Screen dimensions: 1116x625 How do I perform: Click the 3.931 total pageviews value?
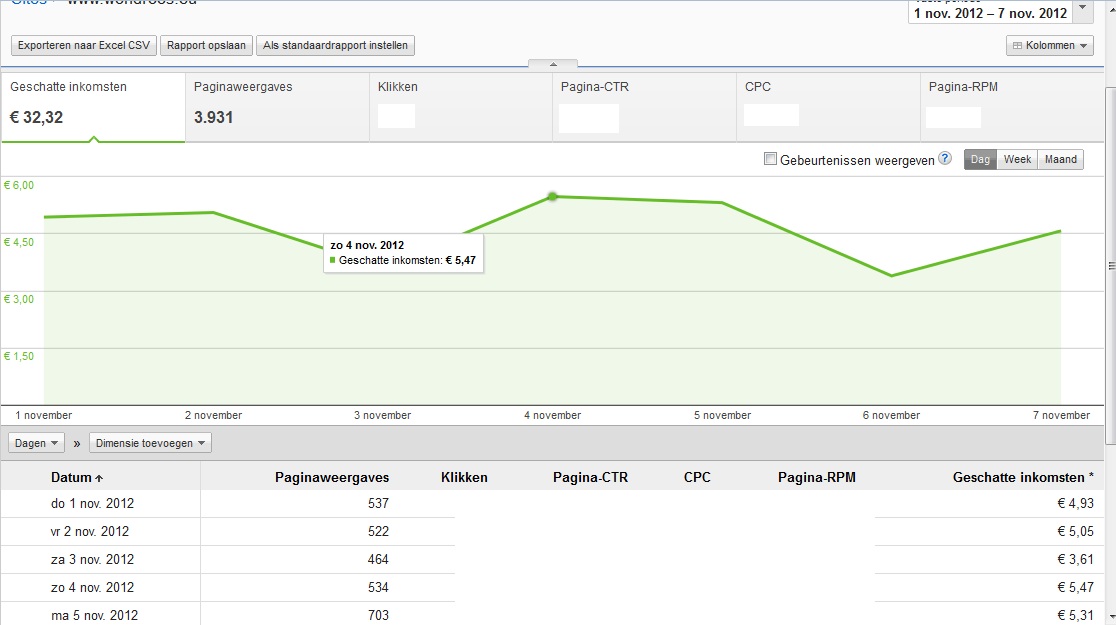[x=214, y=117]
